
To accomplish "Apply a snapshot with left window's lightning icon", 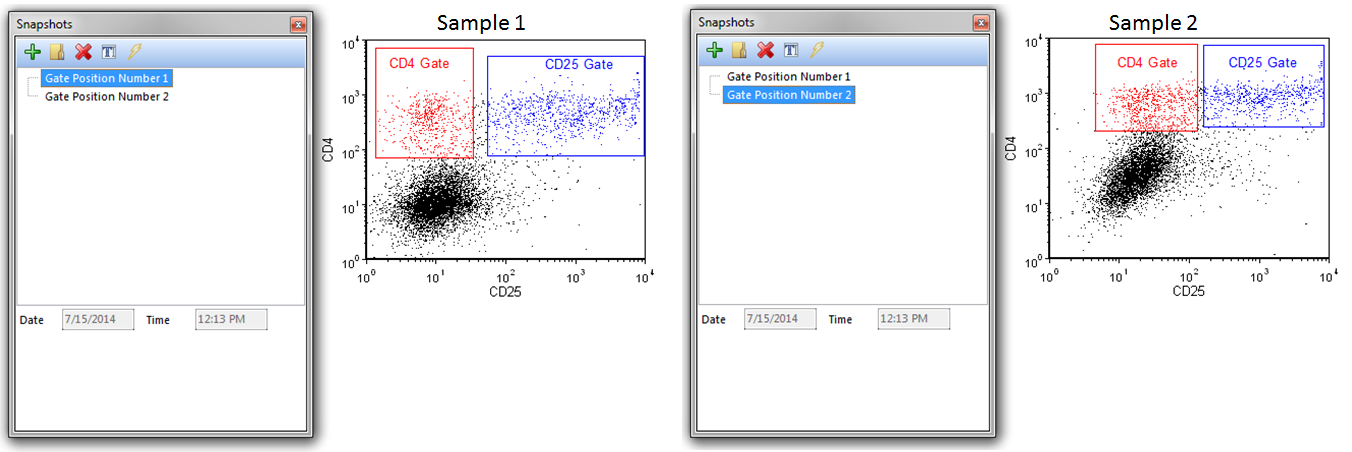I will point(134,51).
